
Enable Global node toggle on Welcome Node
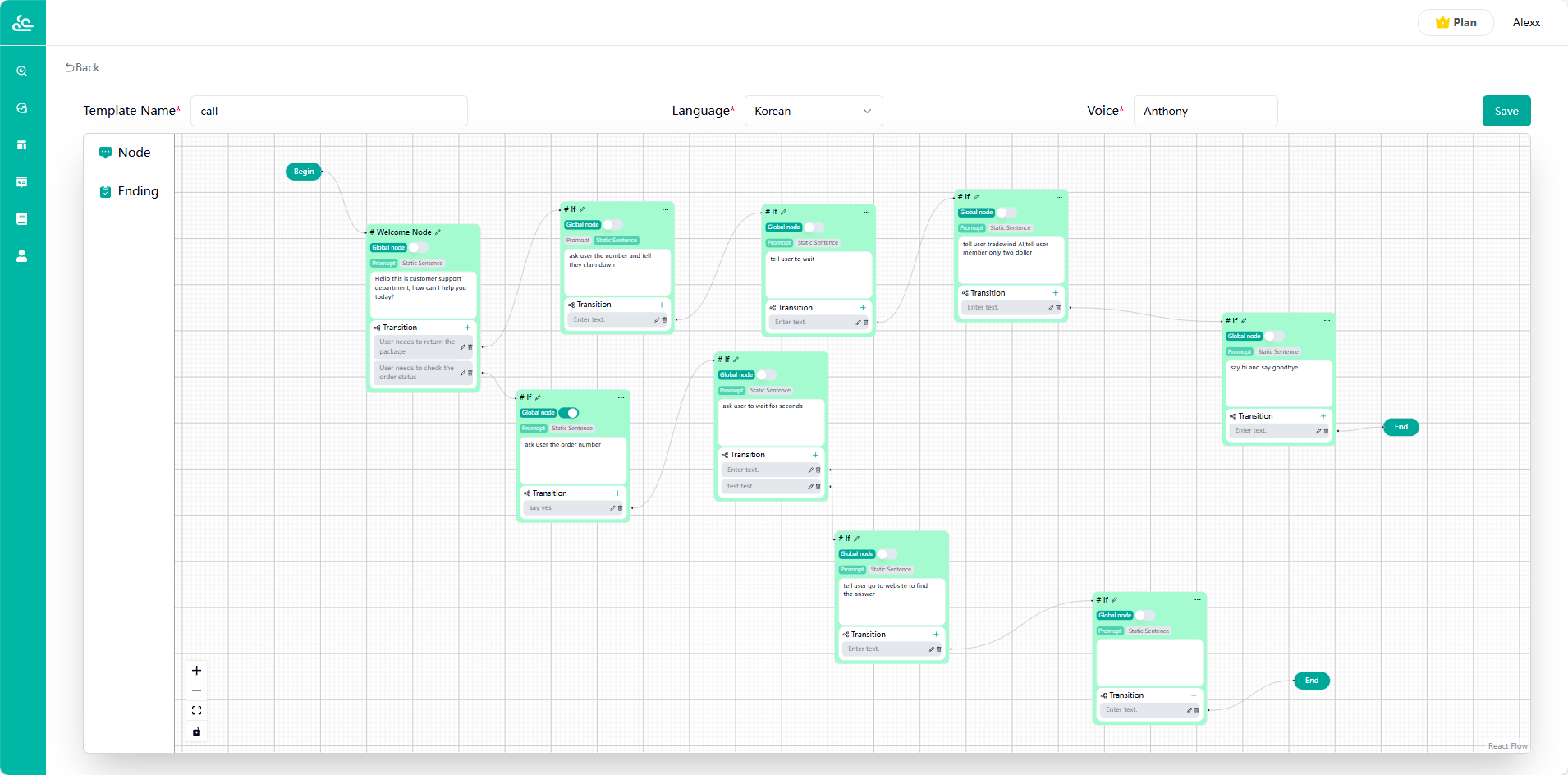418,248
